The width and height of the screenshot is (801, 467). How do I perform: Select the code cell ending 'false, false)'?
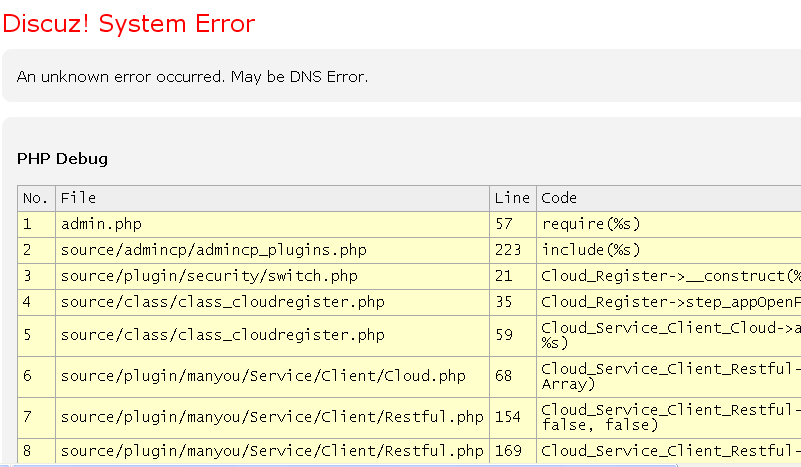(669, 417)
